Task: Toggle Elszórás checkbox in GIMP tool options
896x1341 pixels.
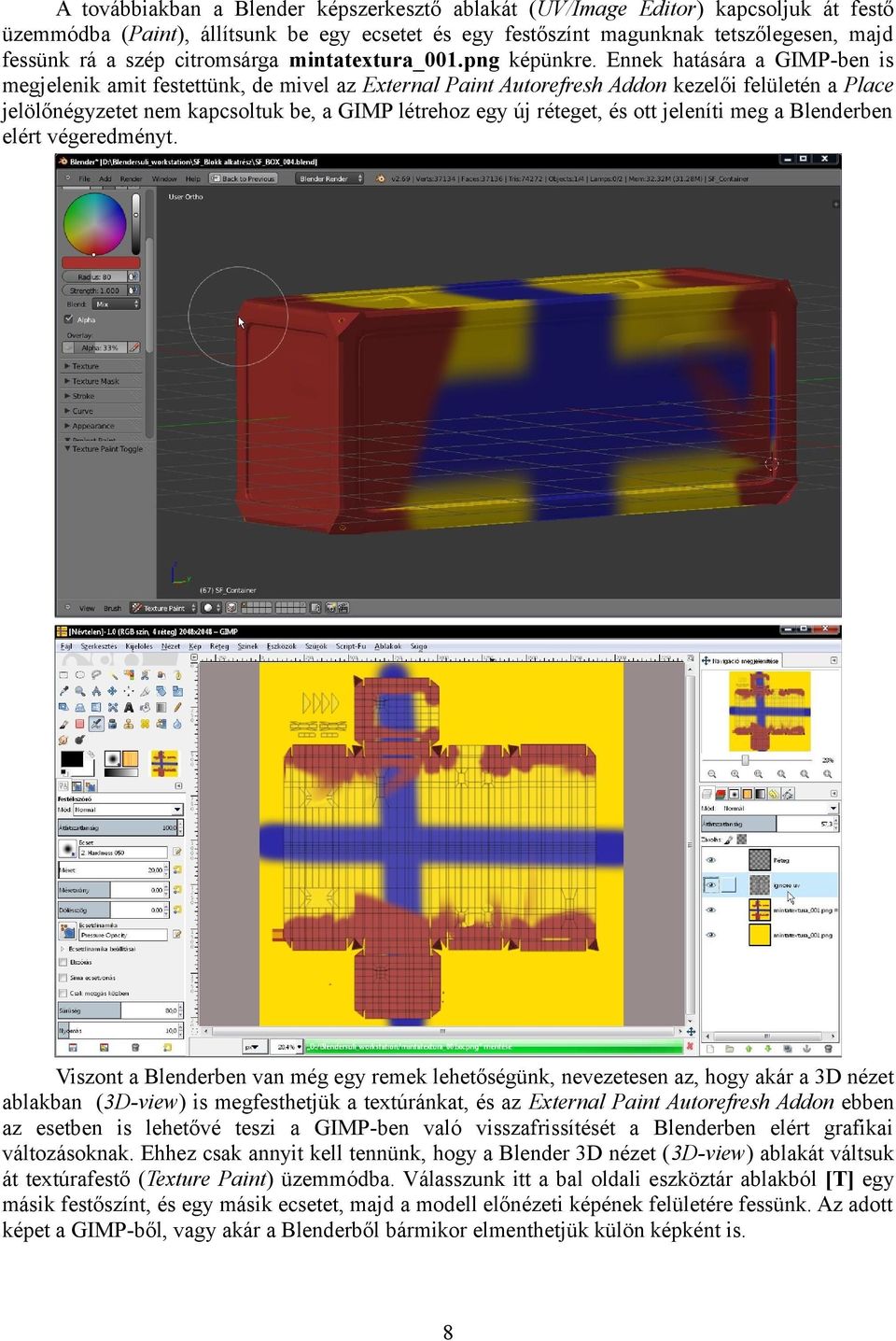Action: 63,962
